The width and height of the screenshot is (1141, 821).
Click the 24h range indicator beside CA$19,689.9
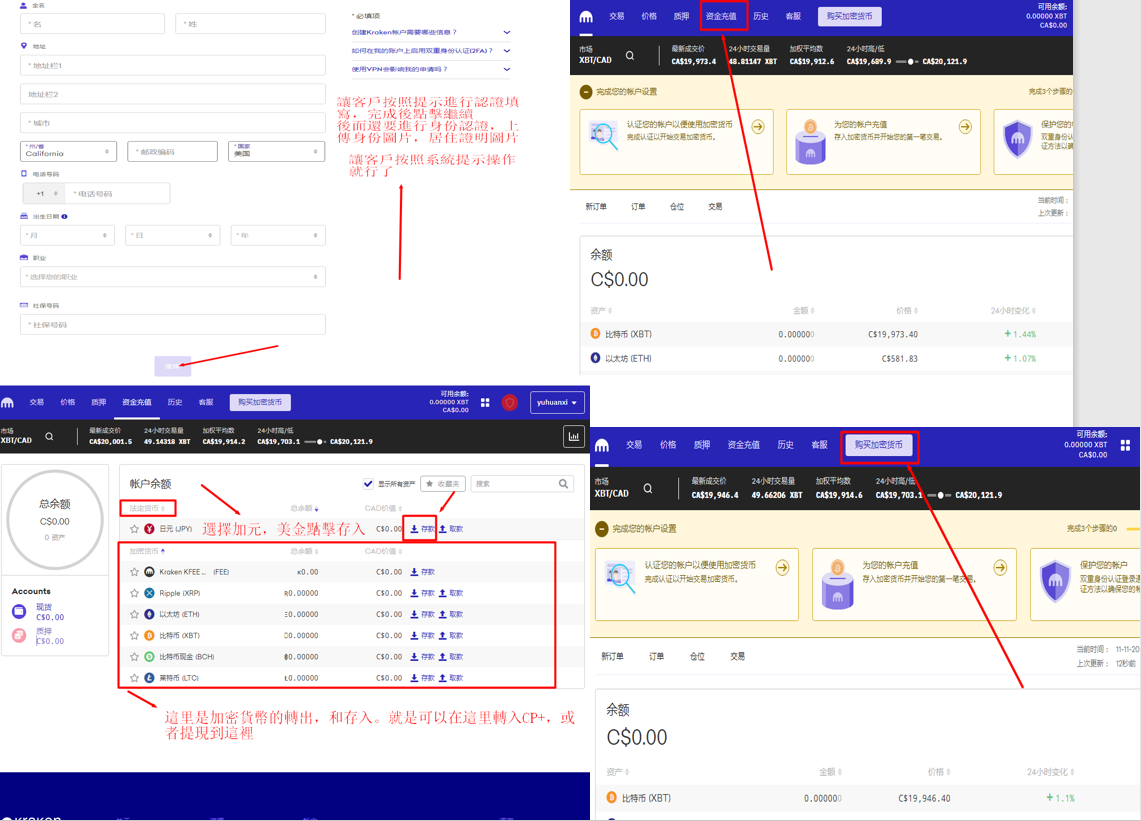908,62
